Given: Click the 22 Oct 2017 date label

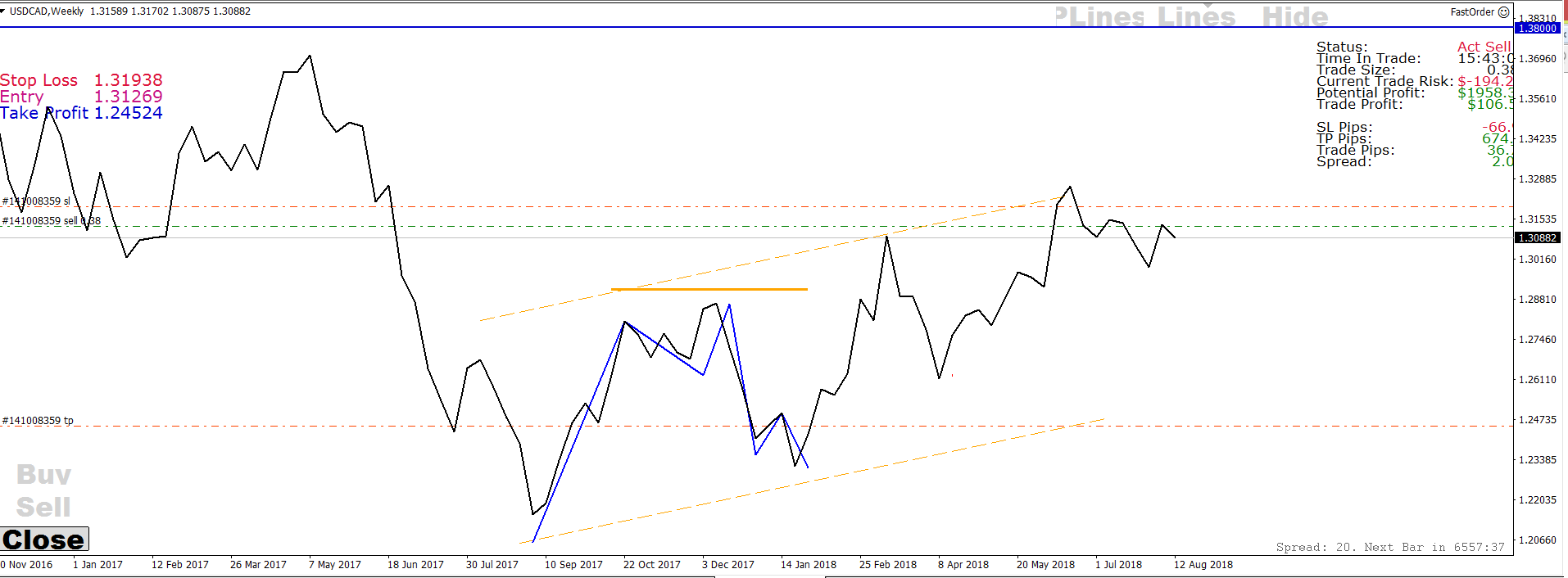Looking at the screenshot, I should click(652, 565).
